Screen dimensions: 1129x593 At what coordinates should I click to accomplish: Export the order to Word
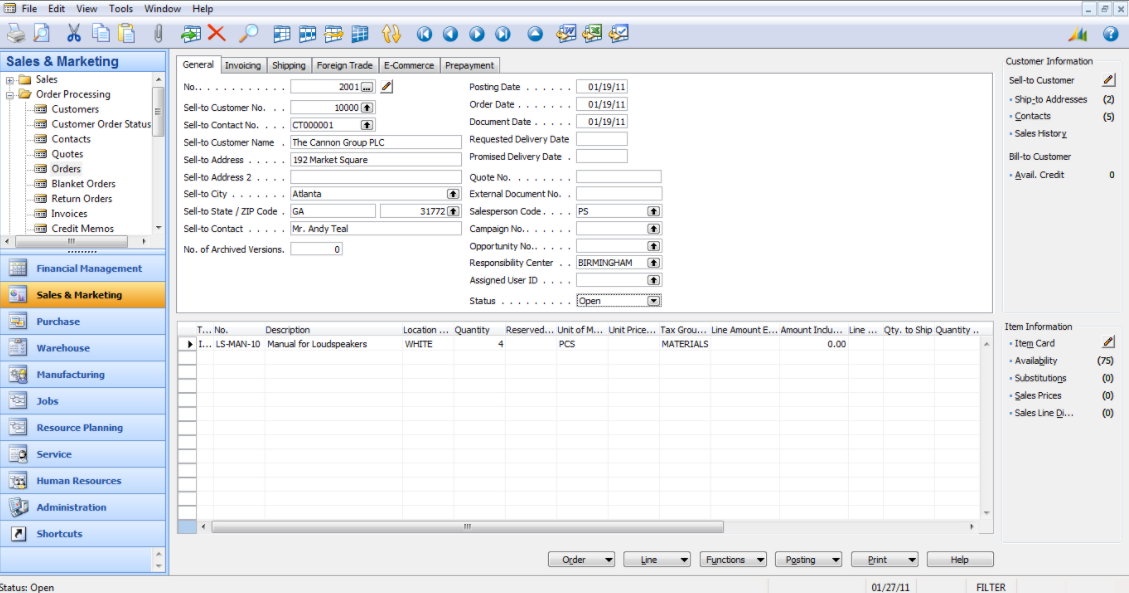tap(566, 33)
